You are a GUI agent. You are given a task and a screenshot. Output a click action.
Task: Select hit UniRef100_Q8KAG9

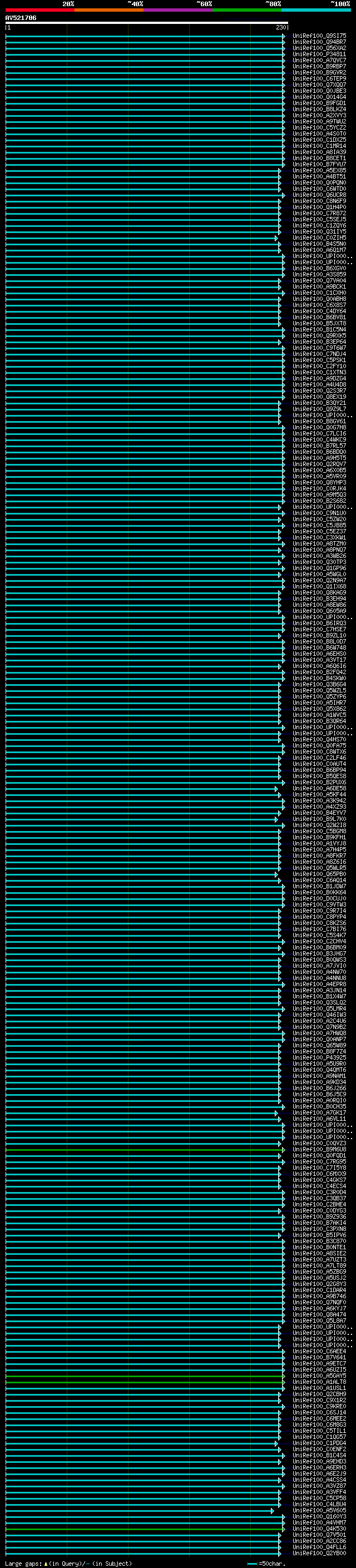pyautogui.click(x=319, y=592)
